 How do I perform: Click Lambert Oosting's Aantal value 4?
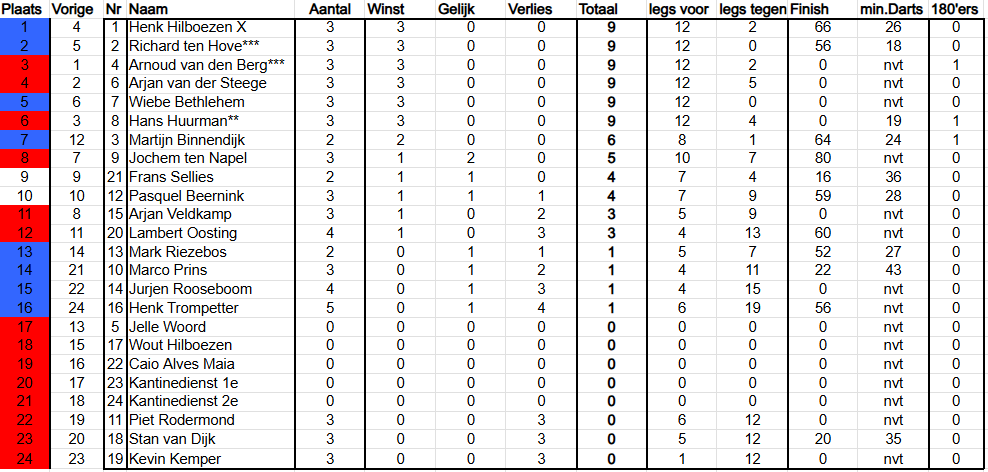330,233
